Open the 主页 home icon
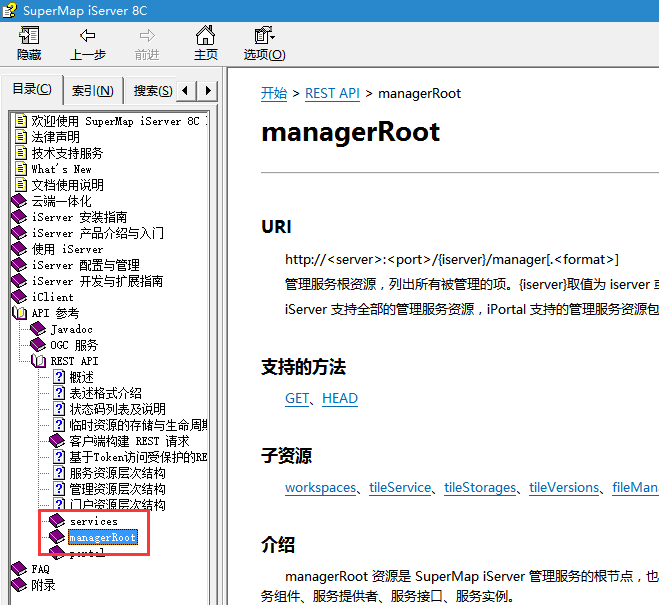This screenshot has width=659, height=605. (x=206, y=35)
